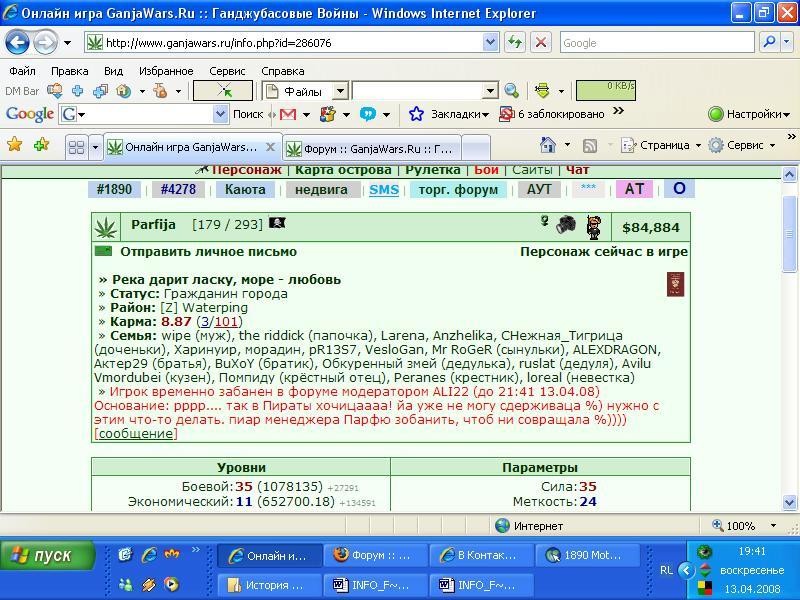Click karma value 101 link
The image size is (800, 600).
click(x=226, y=322)
